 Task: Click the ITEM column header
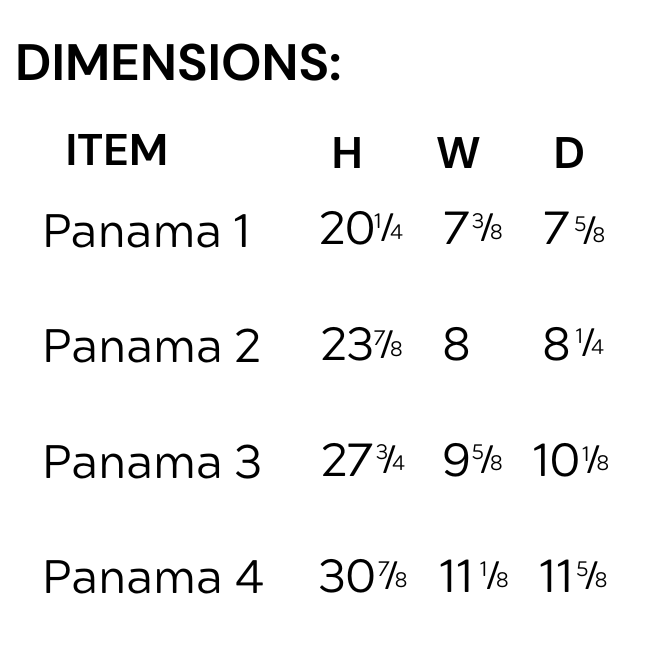(116, 151)
